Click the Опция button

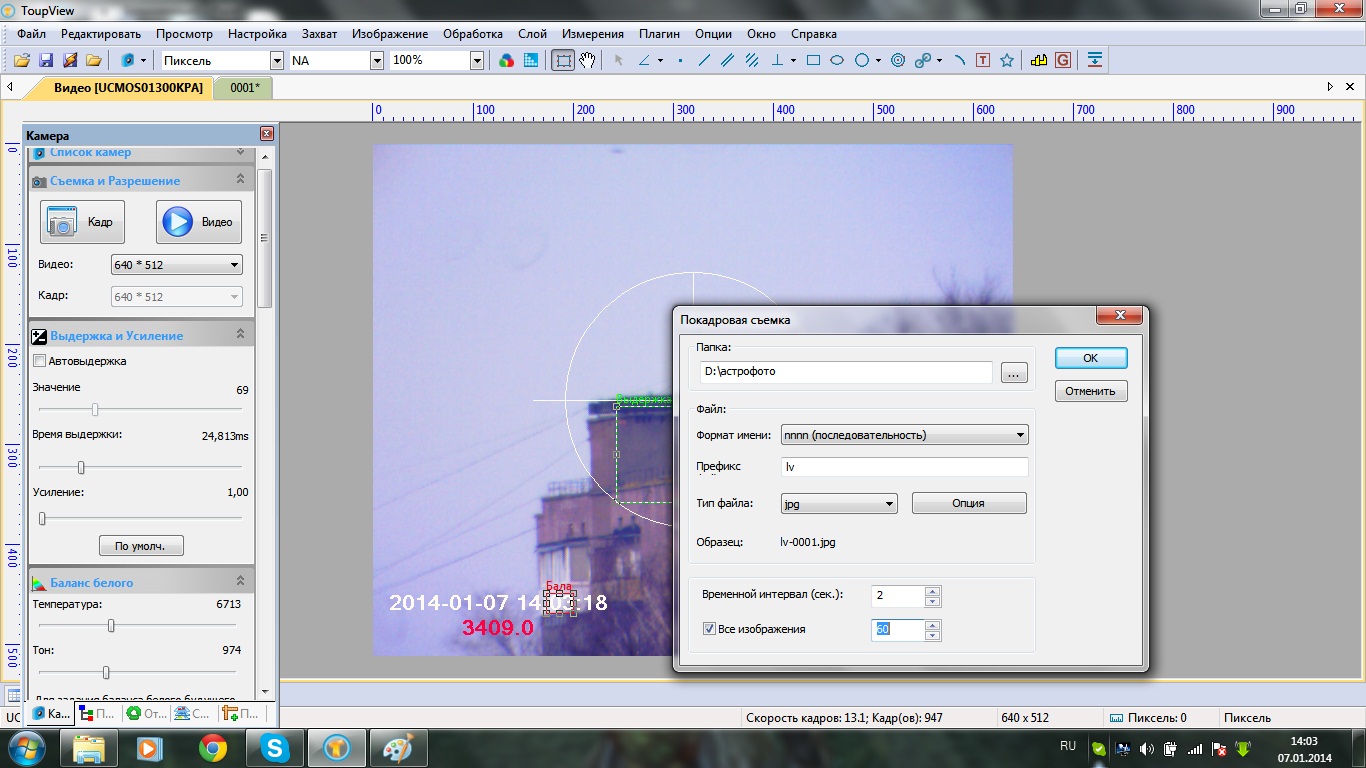tap(968, 504)
